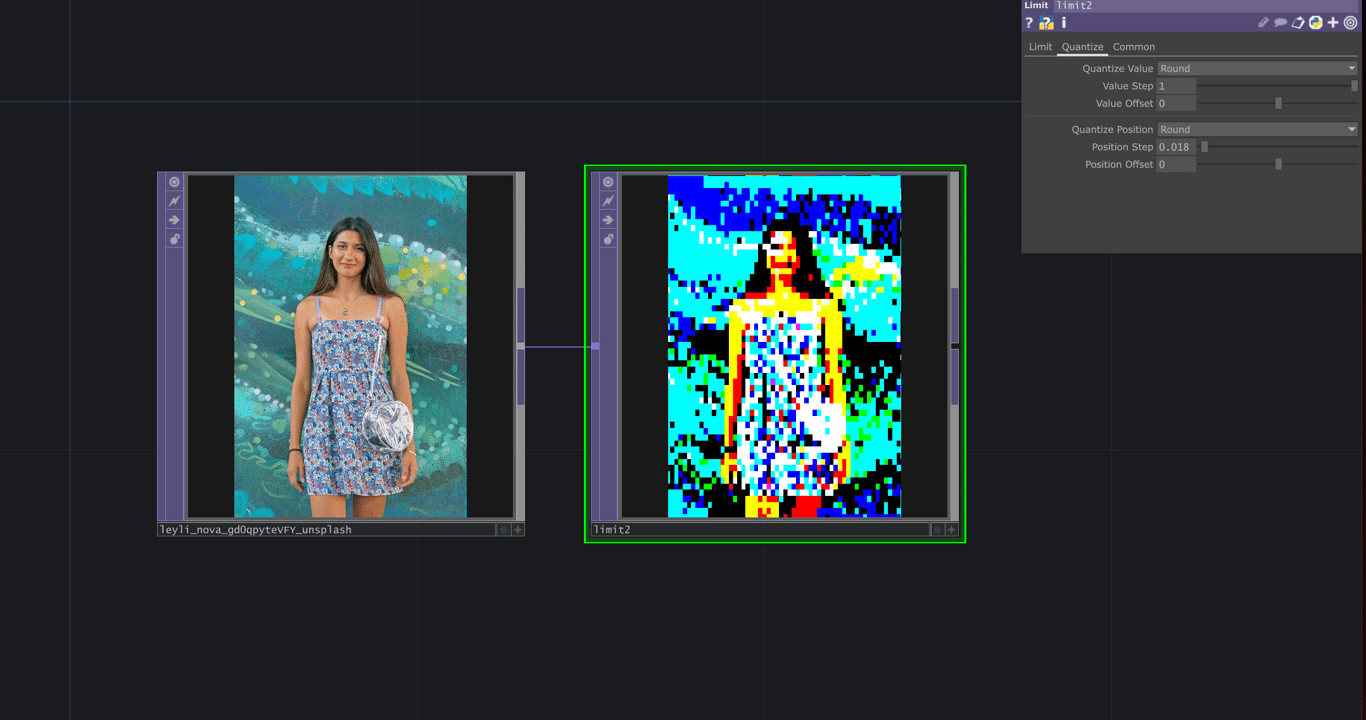The width and height of the screenshot is (1366, 720).
Task: Click the info icon in the parameter dialog
Action: [x=1063, y=22]
